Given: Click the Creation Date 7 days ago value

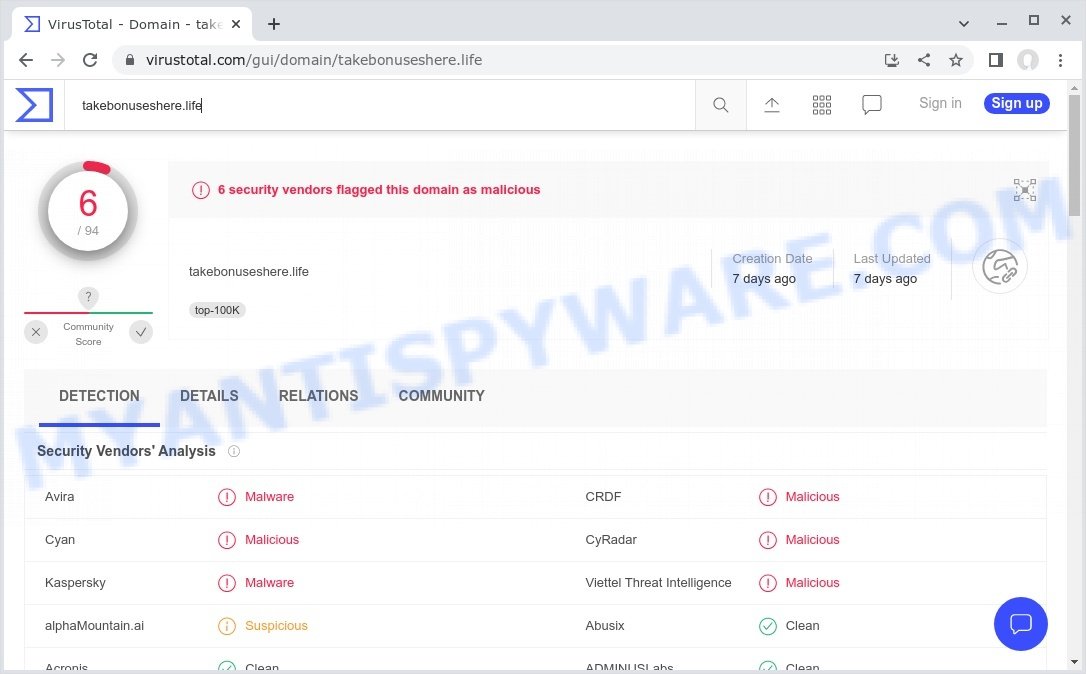Looking at the screenshot, I should pyautogui.click(x=763, y=279).
